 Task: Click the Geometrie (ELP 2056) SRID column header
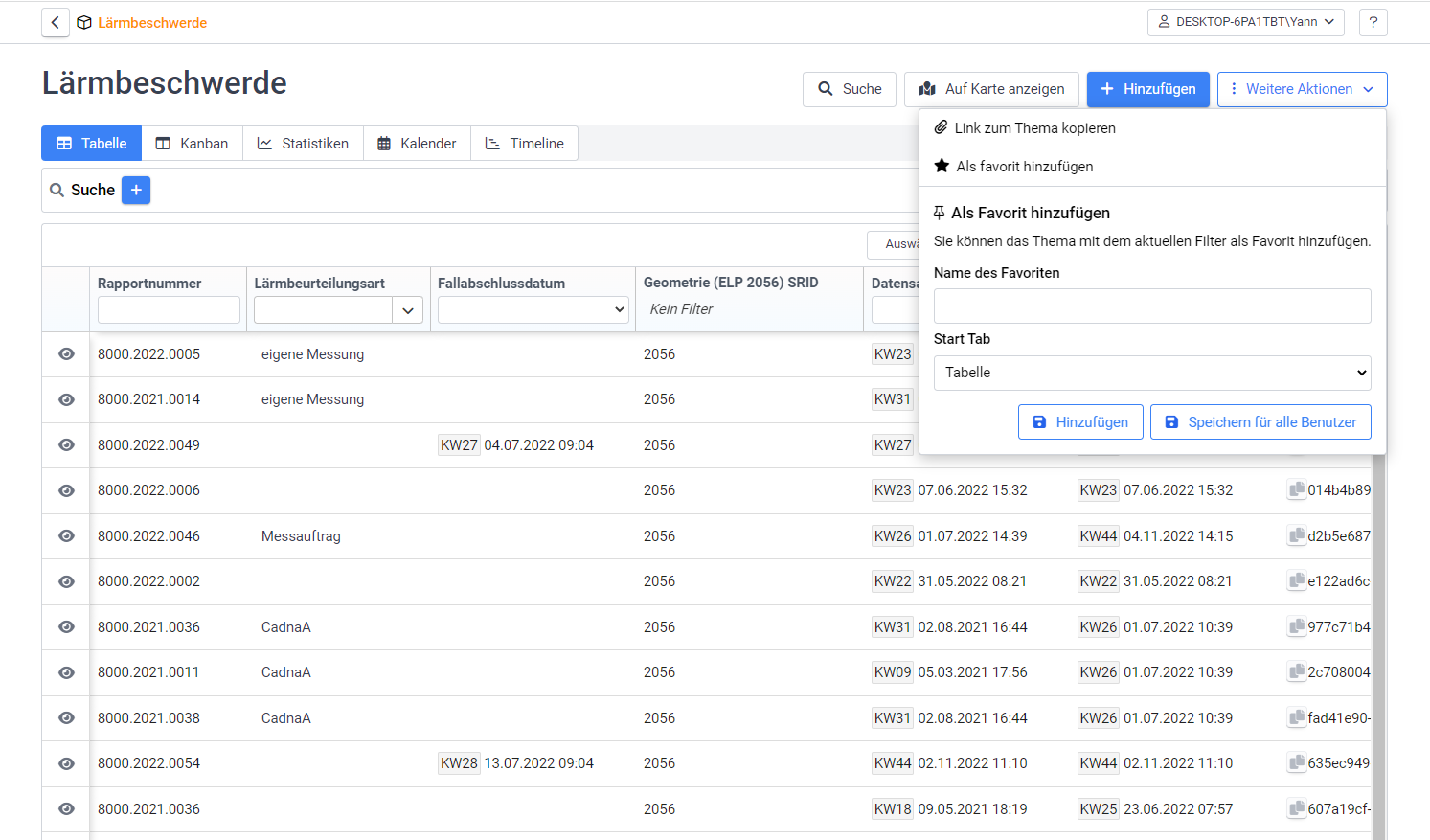coord(731,283)
